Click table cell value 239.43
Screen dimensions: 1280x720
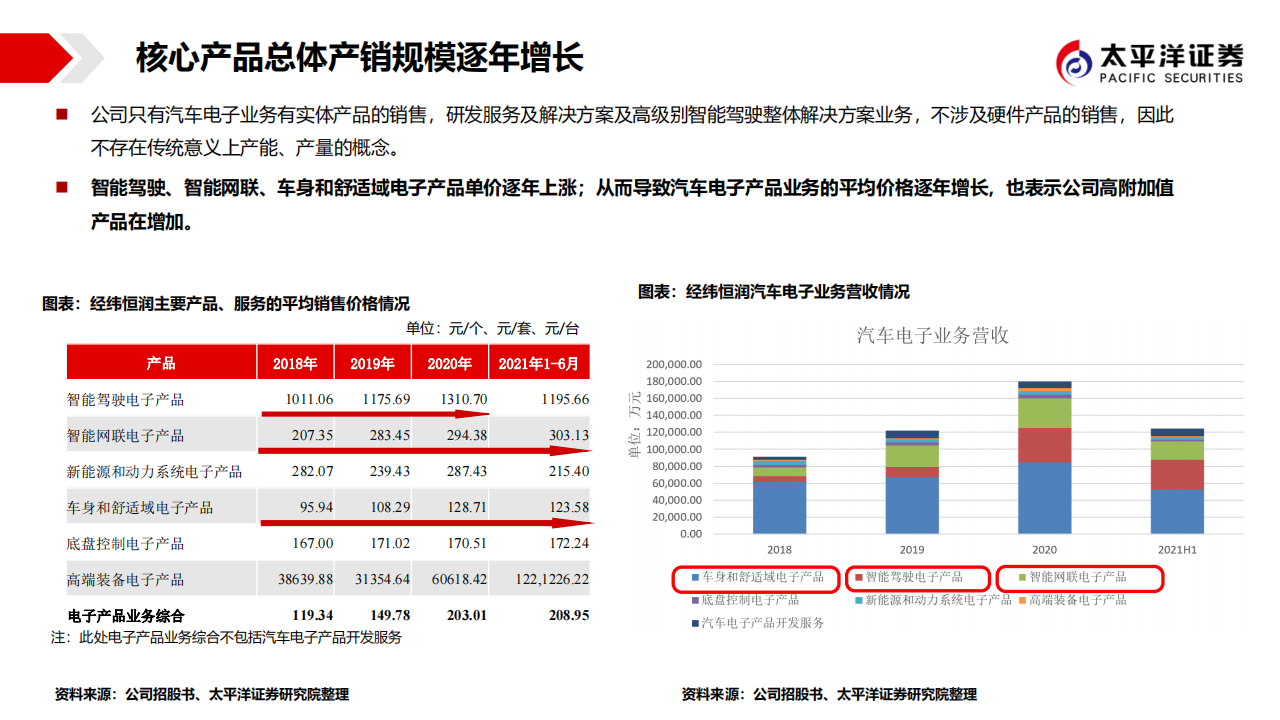point(390,471)
